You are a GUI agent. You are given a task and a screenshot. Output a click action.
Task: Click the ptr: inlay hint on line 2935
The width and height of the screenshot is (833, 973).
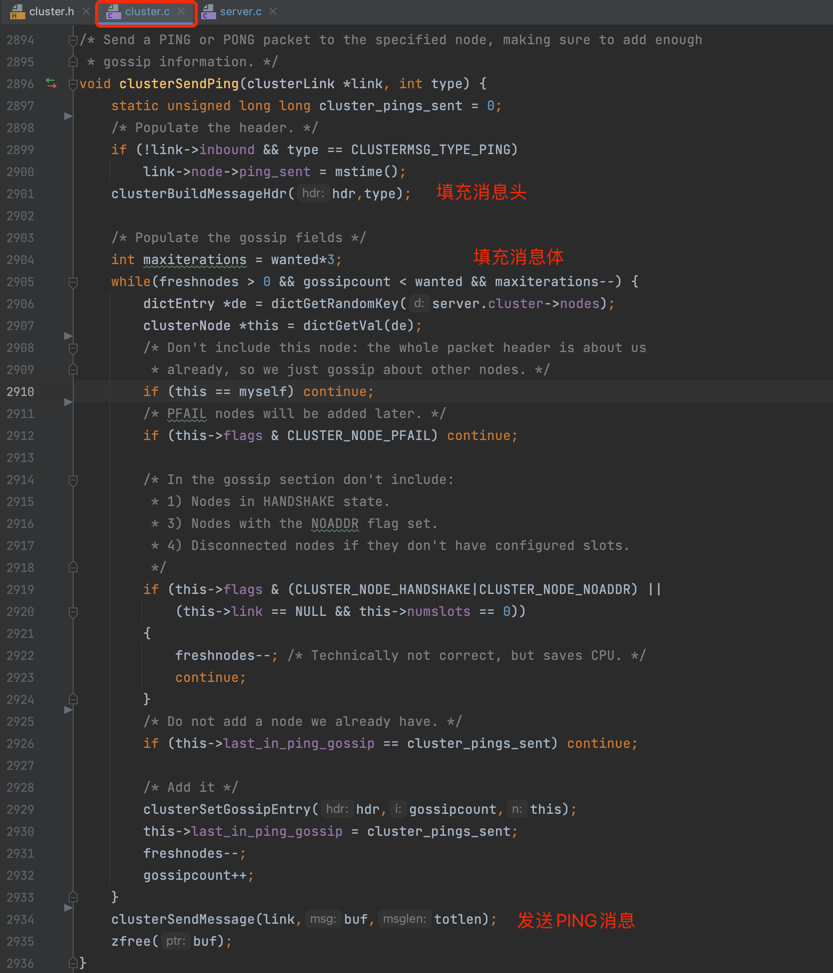click(x=175, y=941)
